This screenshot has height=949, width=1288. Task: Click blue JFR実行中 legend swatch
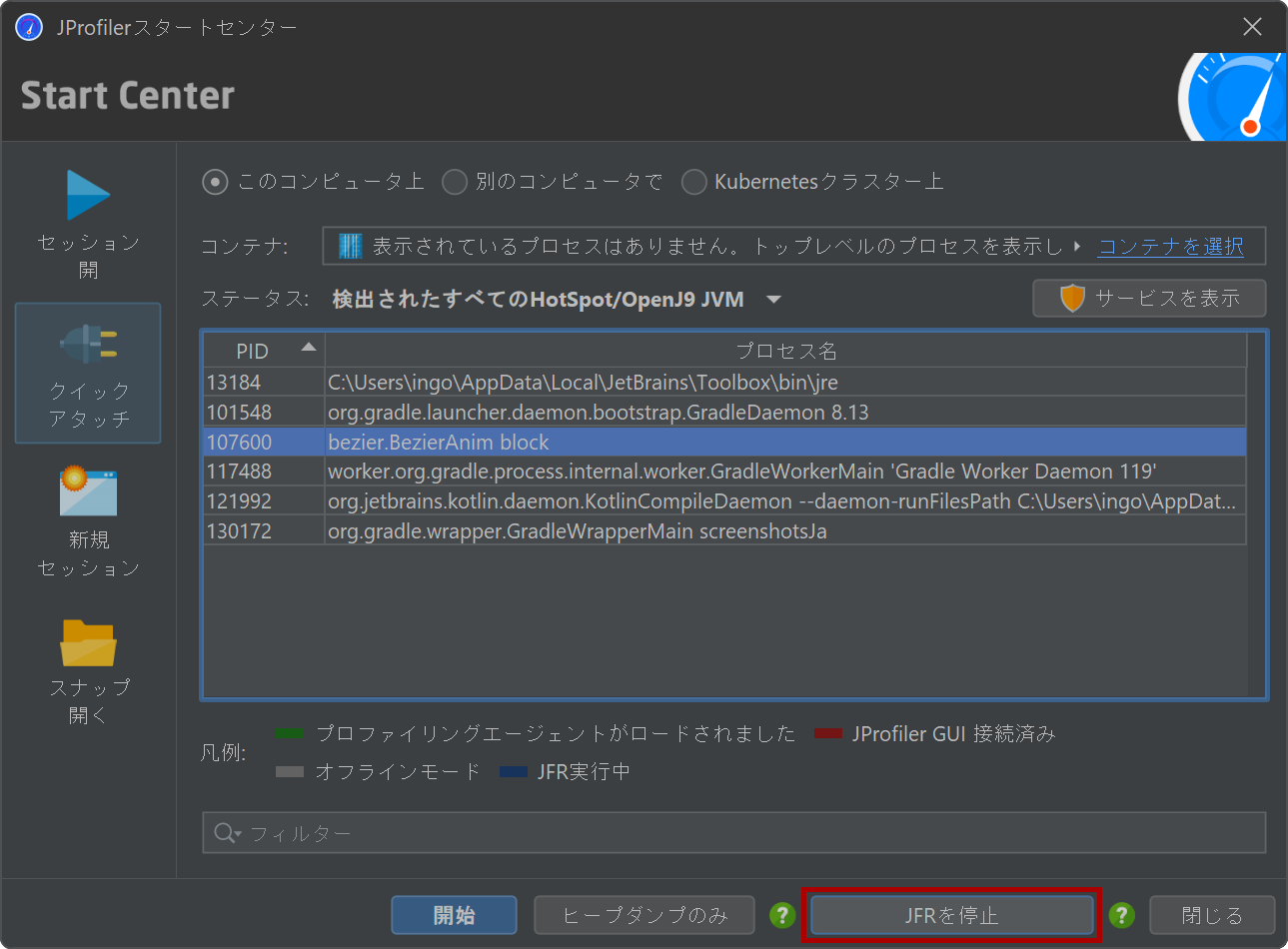click(514, 772)
